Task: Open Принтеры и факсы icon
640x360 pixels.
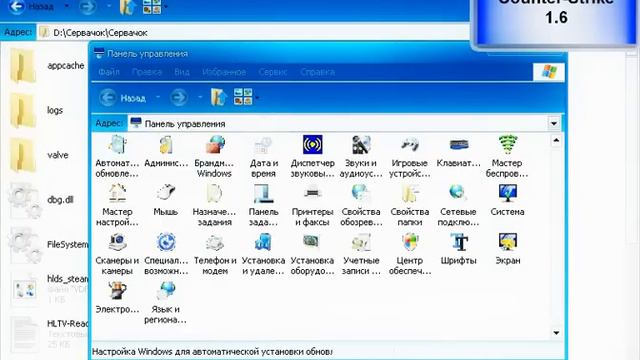Action: (313, 205)
